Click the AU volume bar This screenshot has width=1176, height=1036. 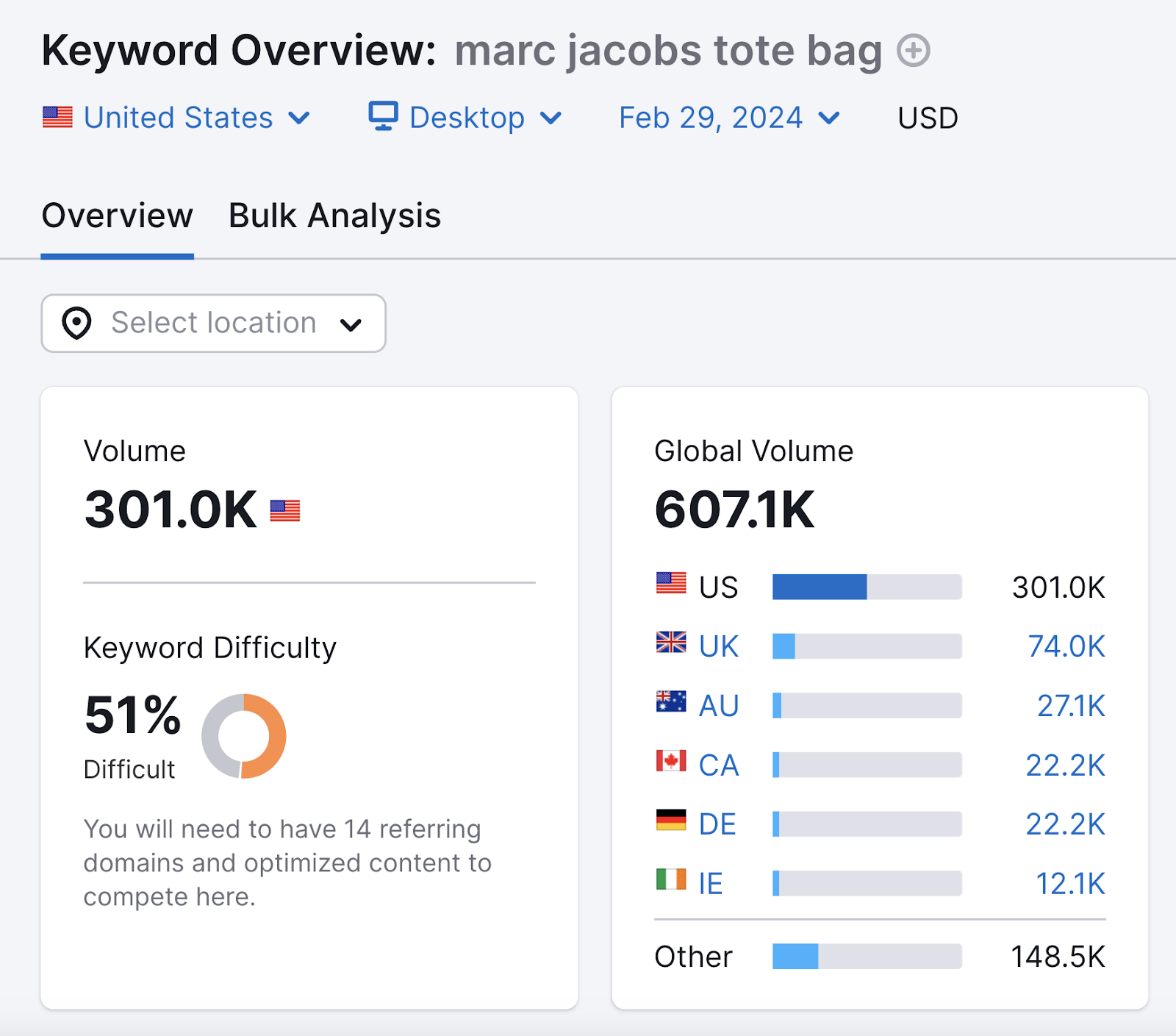tap(867, 705)
